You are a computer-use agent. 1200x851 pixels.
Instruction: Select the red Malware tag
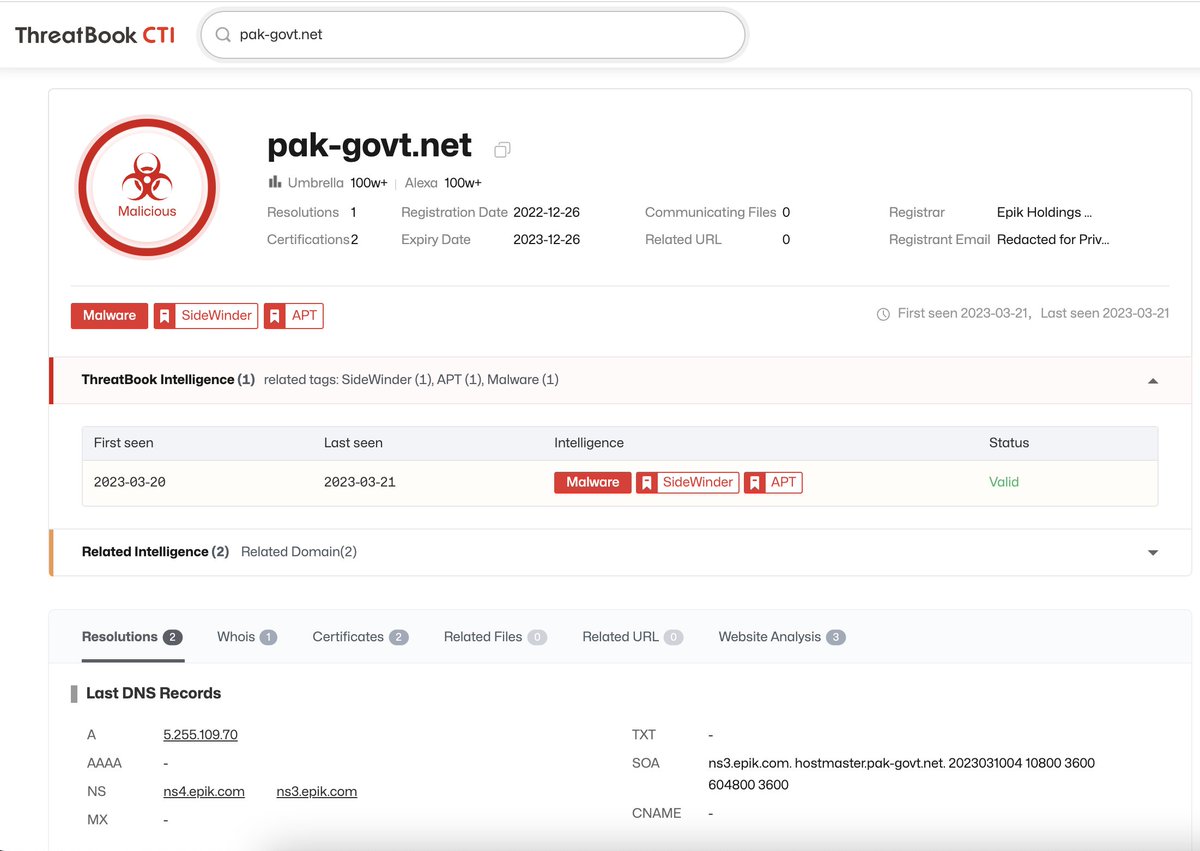[108, 315]
